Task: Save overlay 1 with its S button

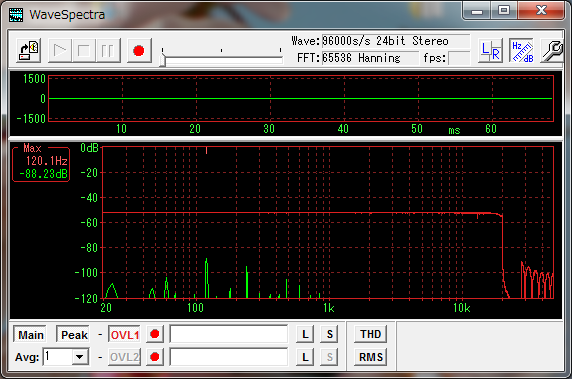Action: (x=330, y=334)
